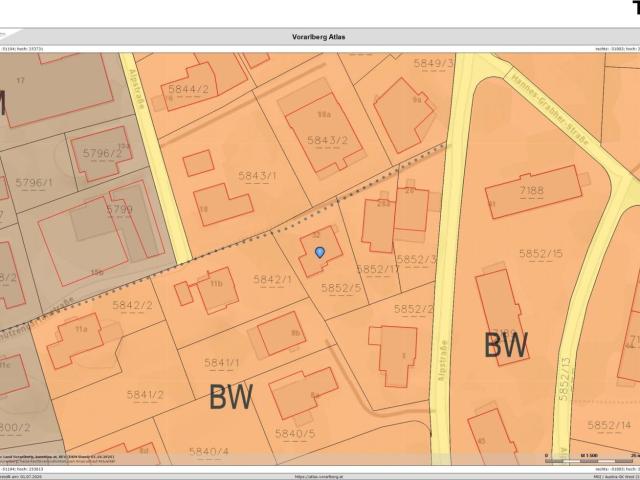Screen dimensions: 640x480
Task: Select parcel label 5841/2
Action: pos(145,395)
